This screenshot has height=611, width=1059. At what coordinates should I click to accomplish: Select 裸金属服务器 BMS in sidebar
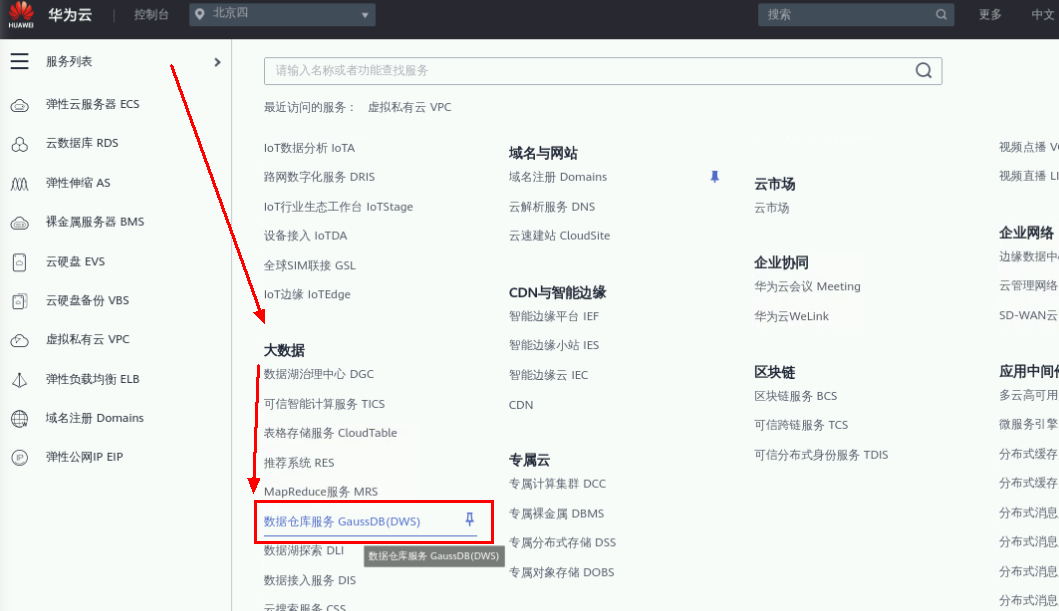click(95, 221)
